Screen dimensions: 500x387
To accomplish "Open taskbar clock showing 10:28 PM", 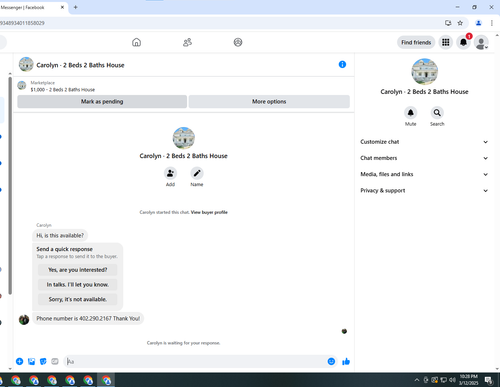I will coord(468,380).
